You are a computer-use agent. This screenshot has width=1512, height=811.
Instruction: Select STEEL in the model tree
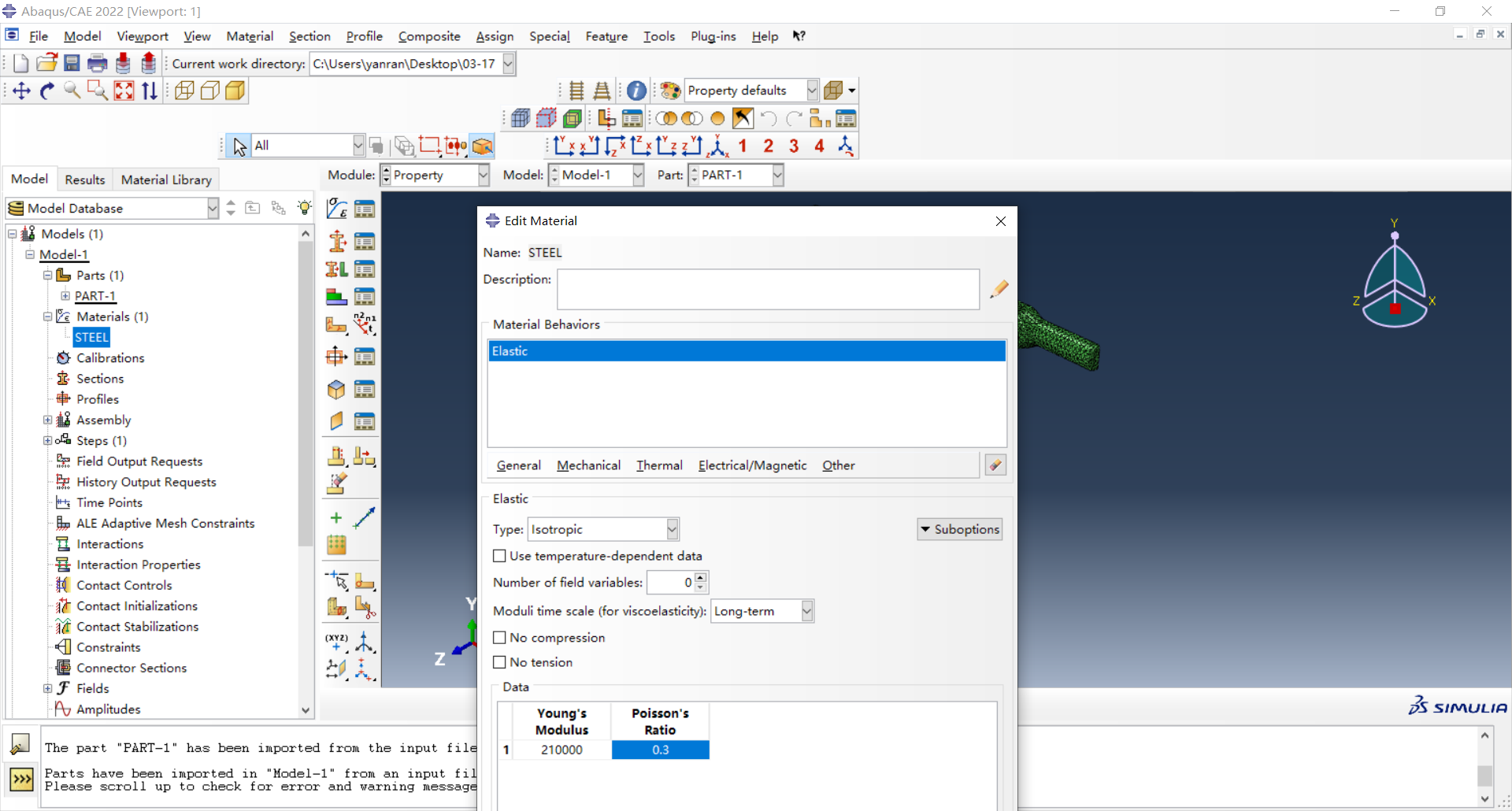pos(91,337)
